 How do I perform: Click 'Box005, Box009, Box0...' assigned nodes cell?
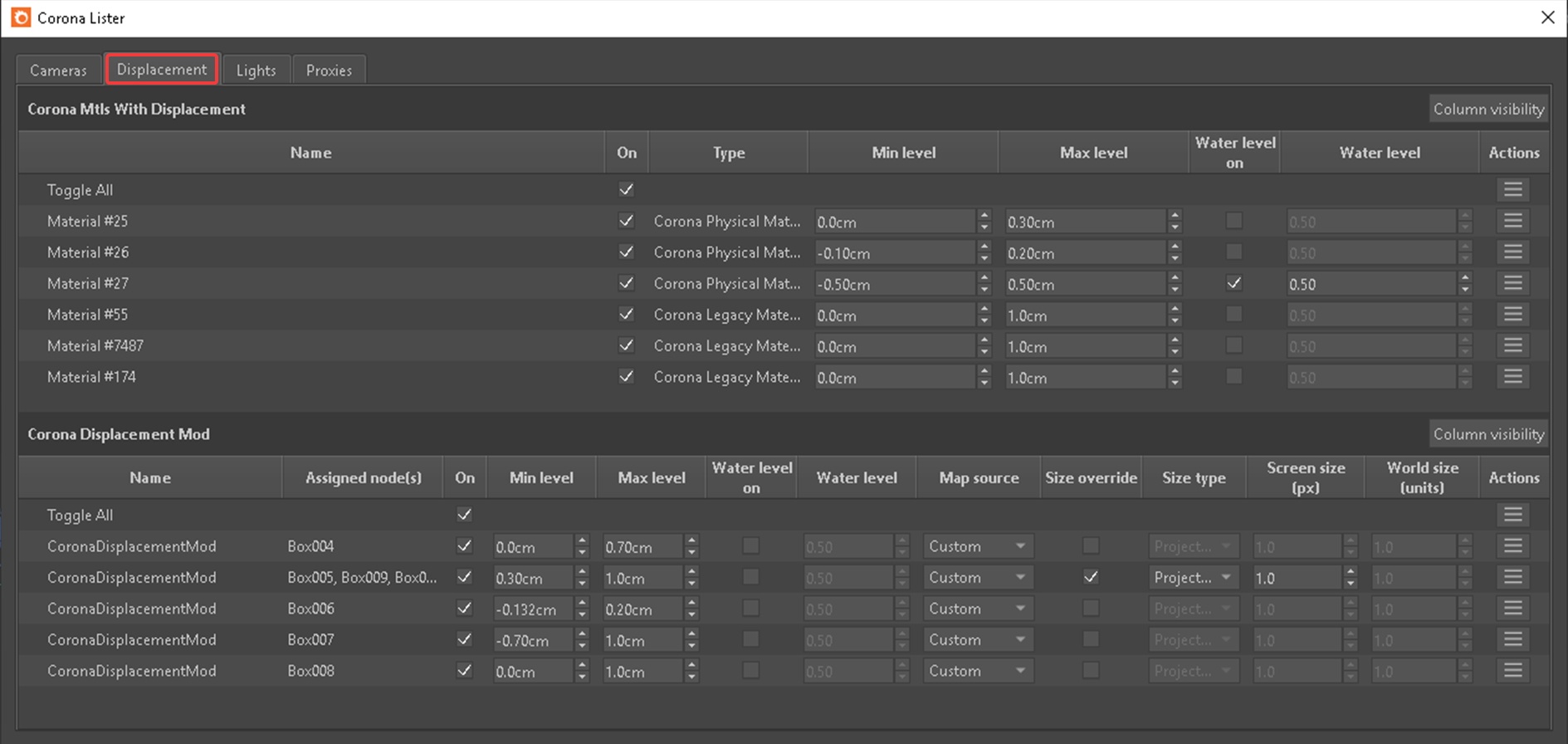click(362, 577)
